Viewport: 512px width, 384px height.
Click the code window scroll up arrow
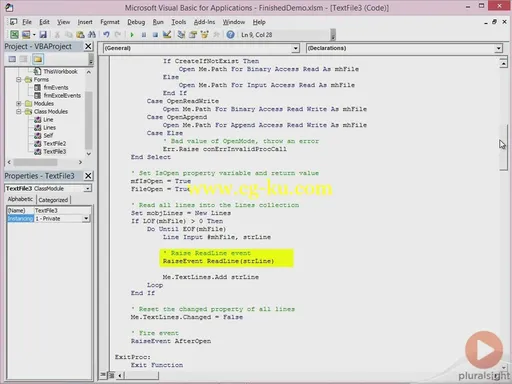tap(503, 63)
